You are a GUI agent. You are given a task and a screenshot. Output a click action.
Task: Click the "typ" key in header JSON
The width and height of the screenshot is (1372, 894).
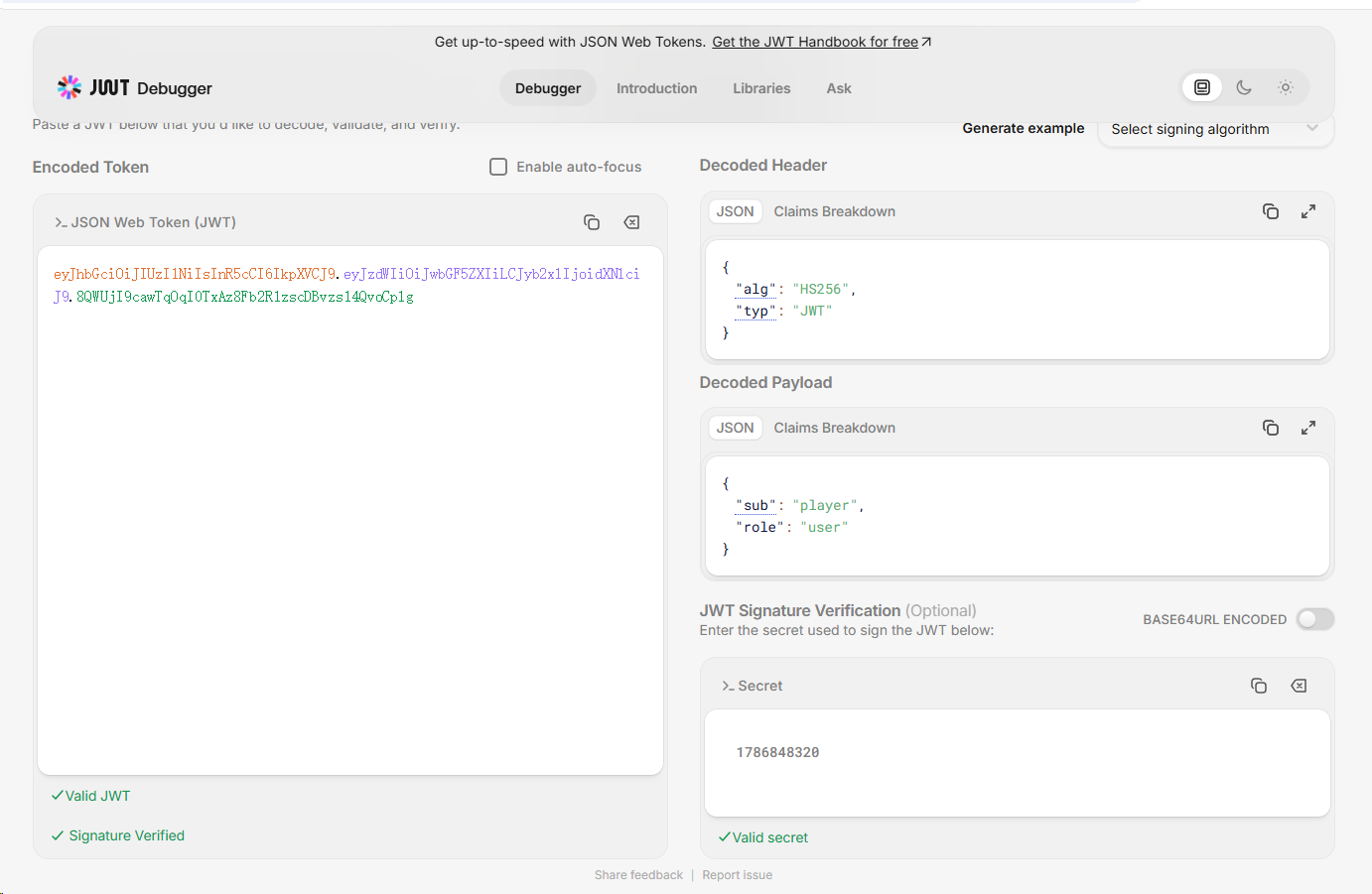[x=755, y=311]
